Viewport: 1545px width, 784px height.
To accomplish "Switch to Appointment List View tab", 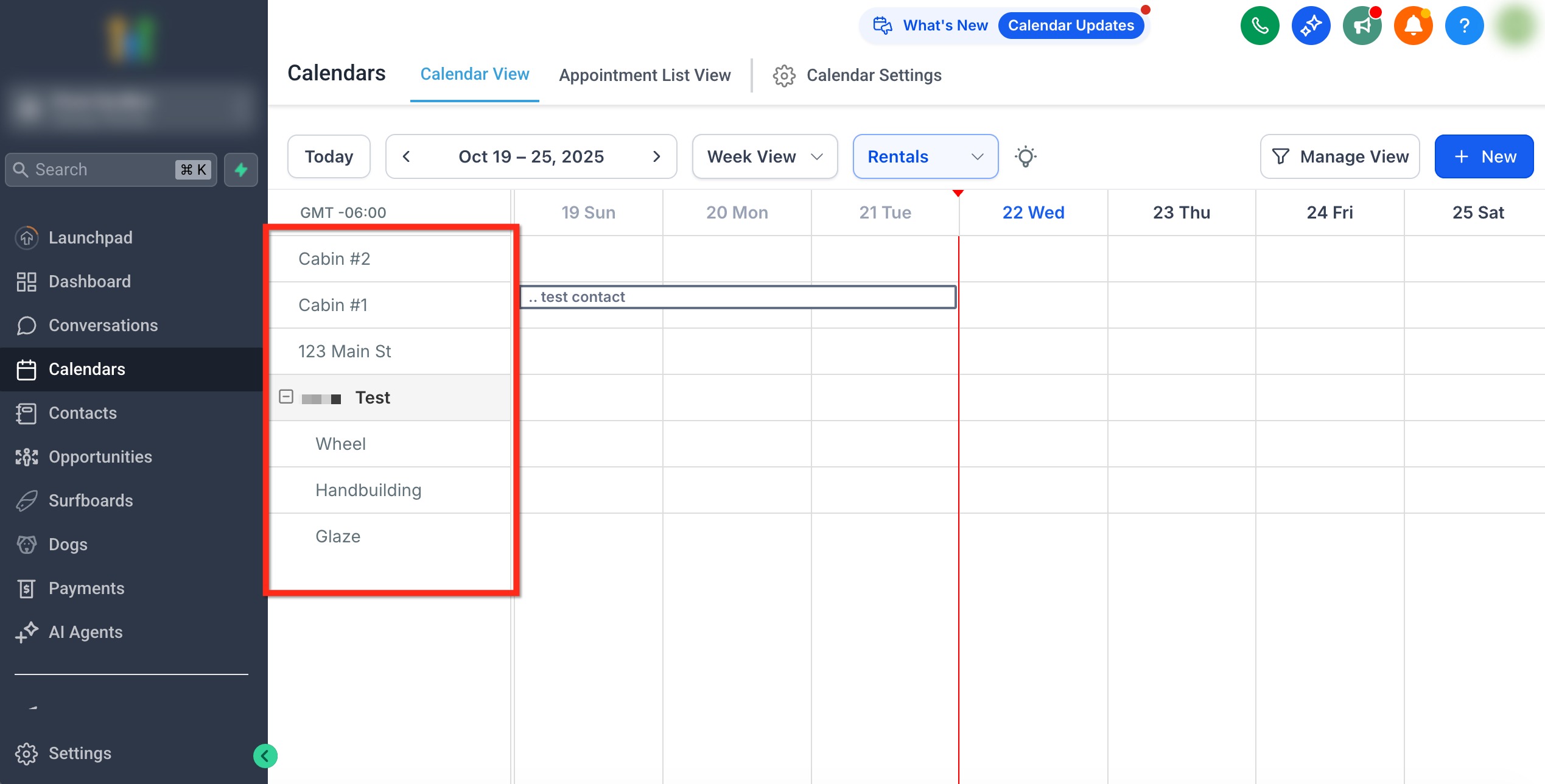I will tap(645, 75).
